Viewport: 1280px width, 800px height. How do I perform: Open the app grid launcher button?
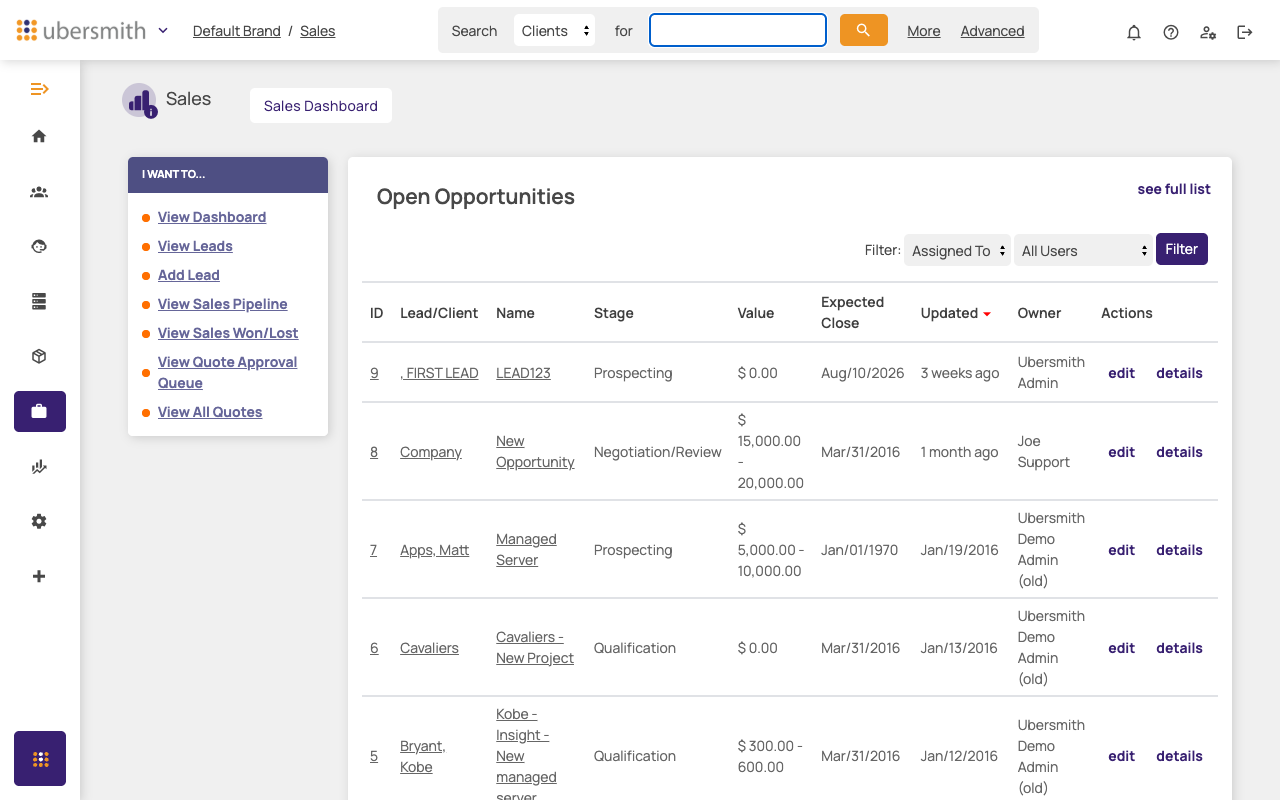[40, 758]
